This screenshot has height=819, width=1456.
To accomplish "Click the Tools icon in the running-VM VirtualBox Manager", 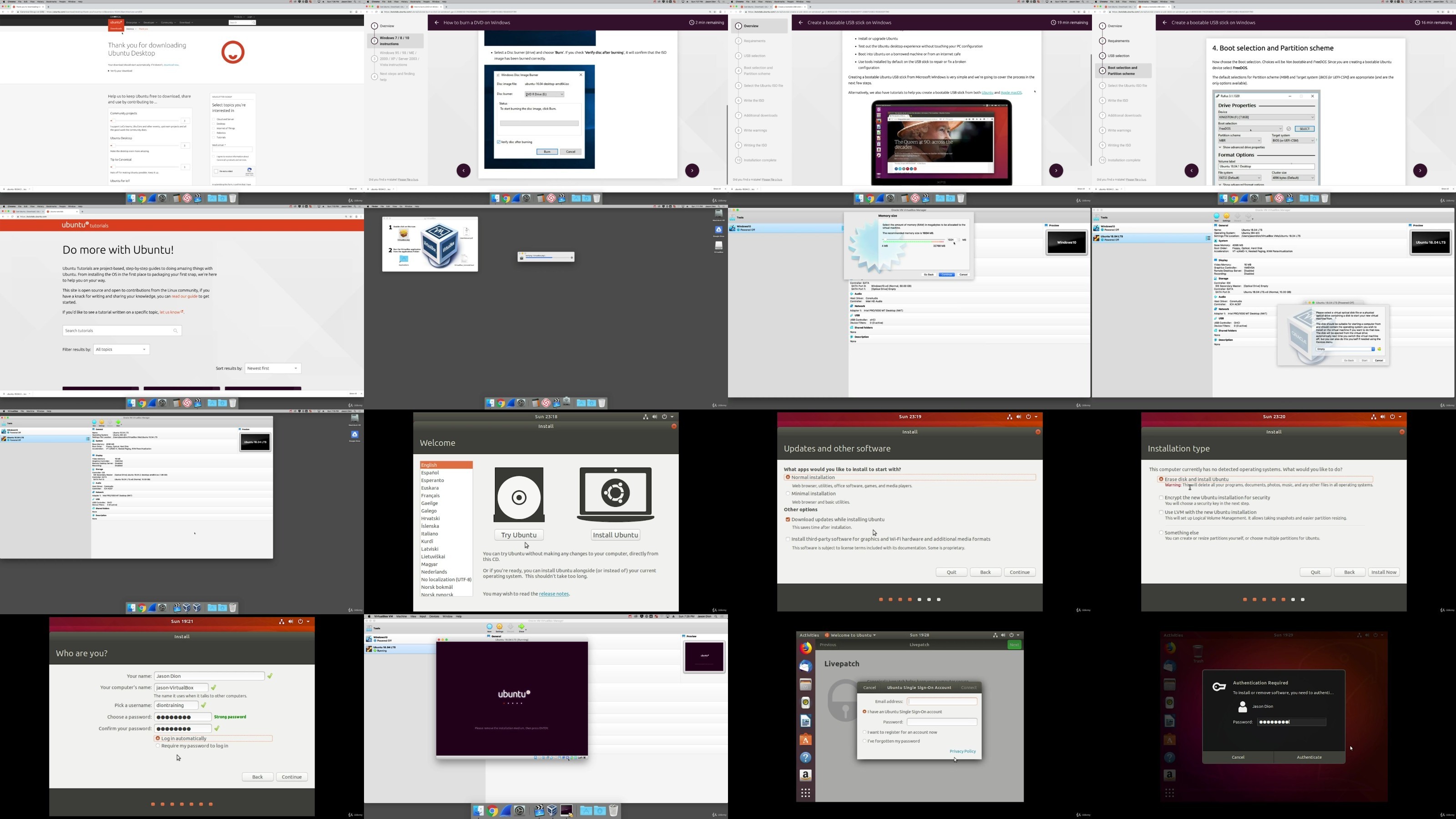I will [x=369, y=628].
